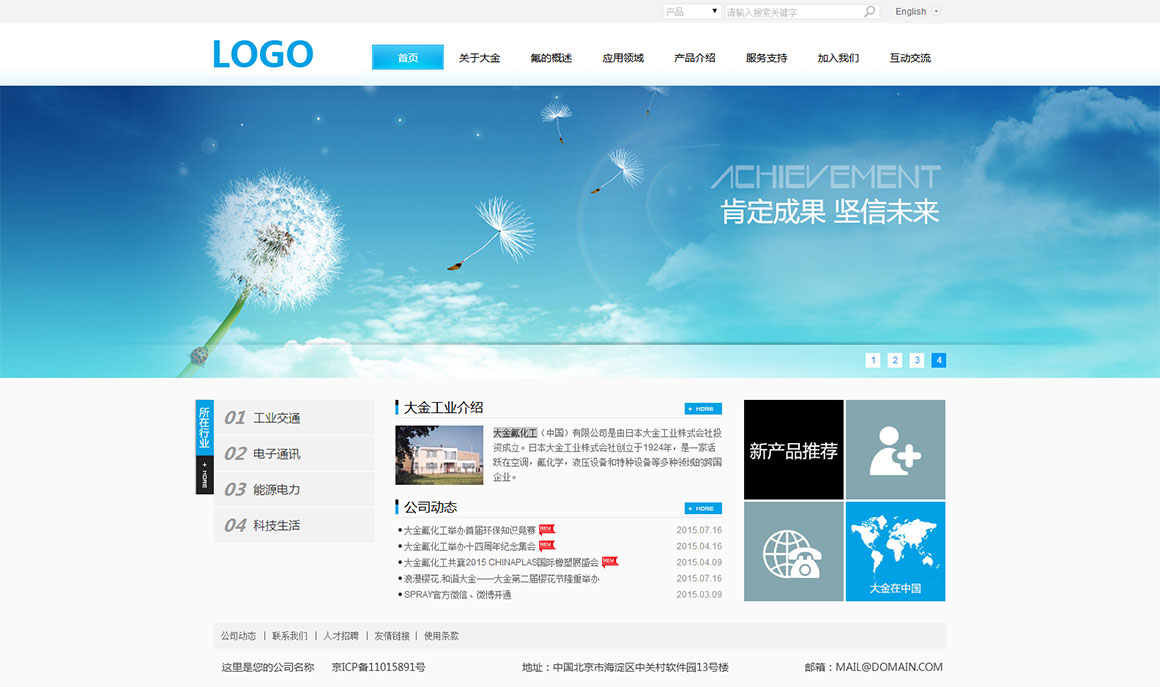Image resolution: width=1160 pixels, height=687 pixels.
Task: Switch to banner slide 1
Action: (873, 360)
